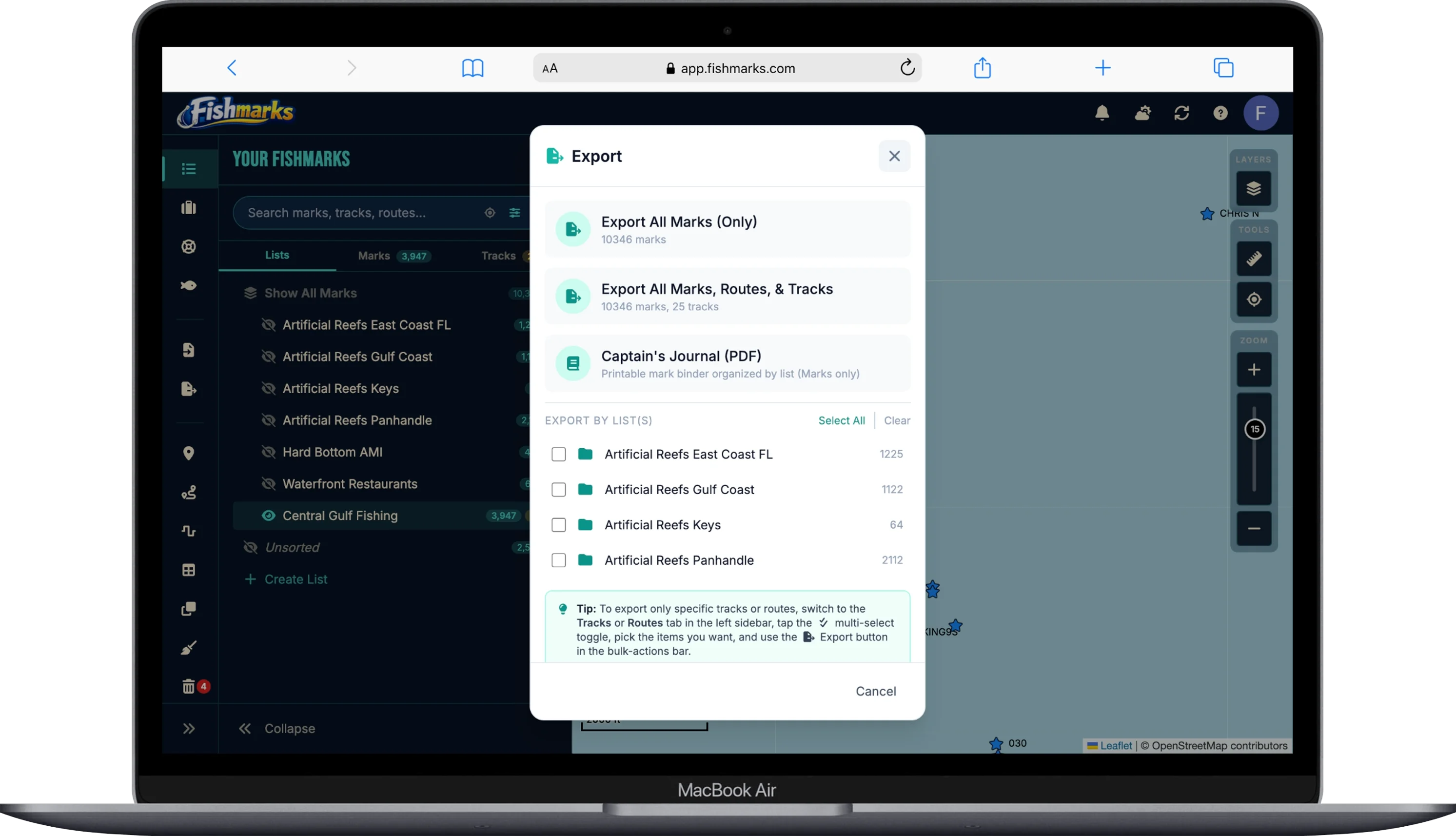
Task: Go back with Safari back arrow
Action: [x=232, y=68]
